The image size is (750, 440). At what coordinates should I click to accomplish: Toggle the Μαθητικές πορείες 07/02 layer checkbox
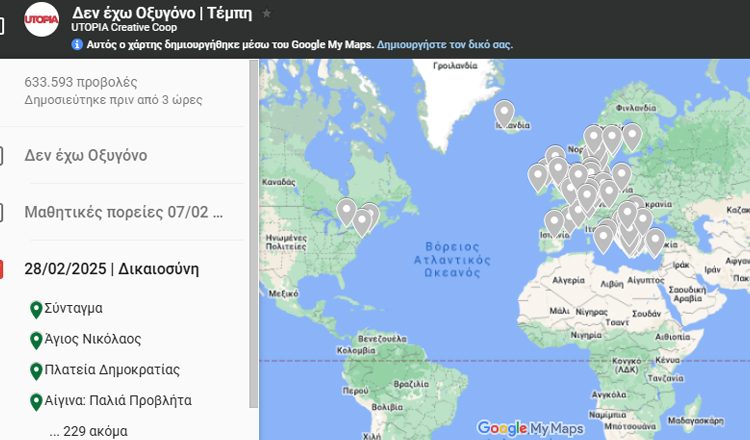[x=2, y=212]
